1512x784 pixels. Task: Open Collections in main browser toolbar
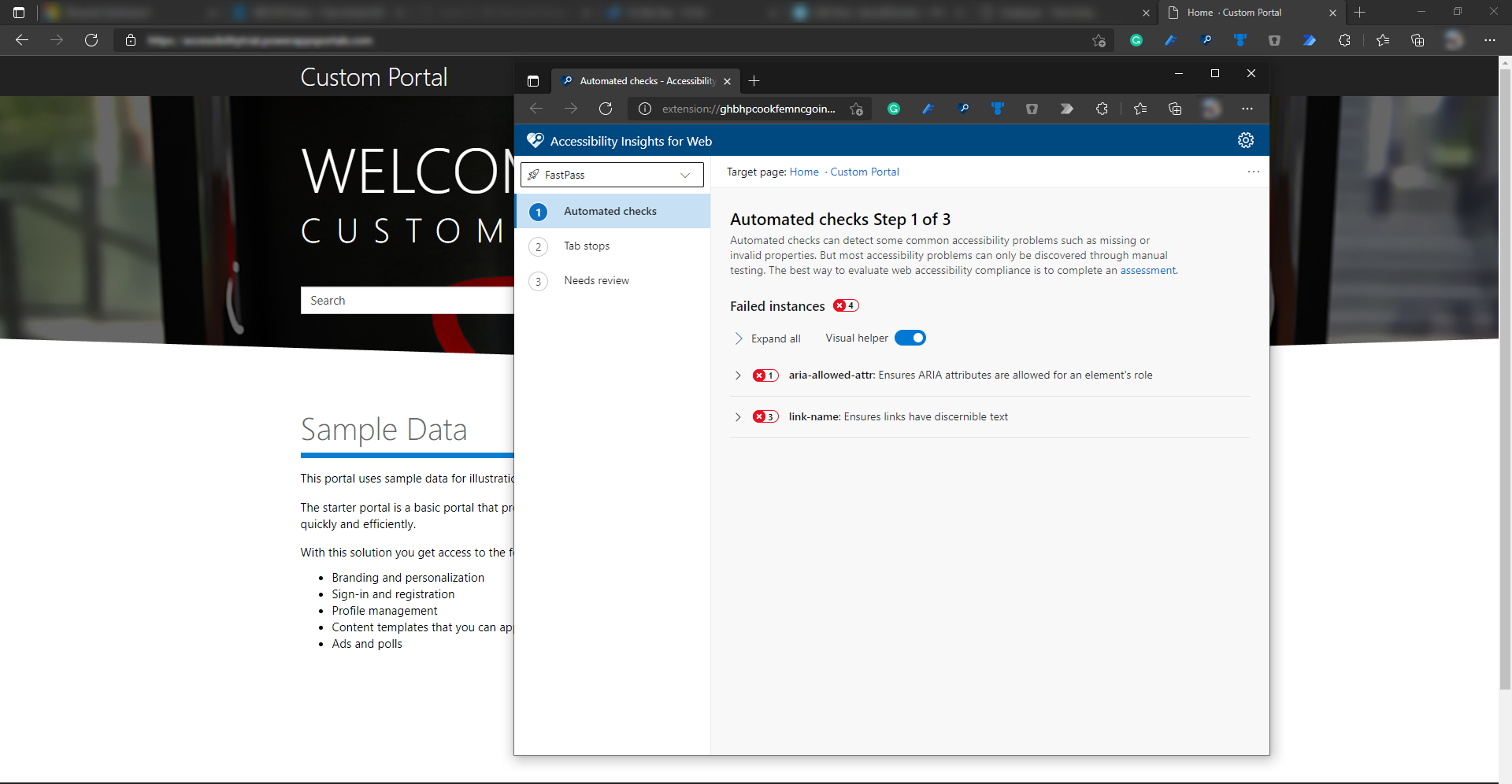(1417, 40)
